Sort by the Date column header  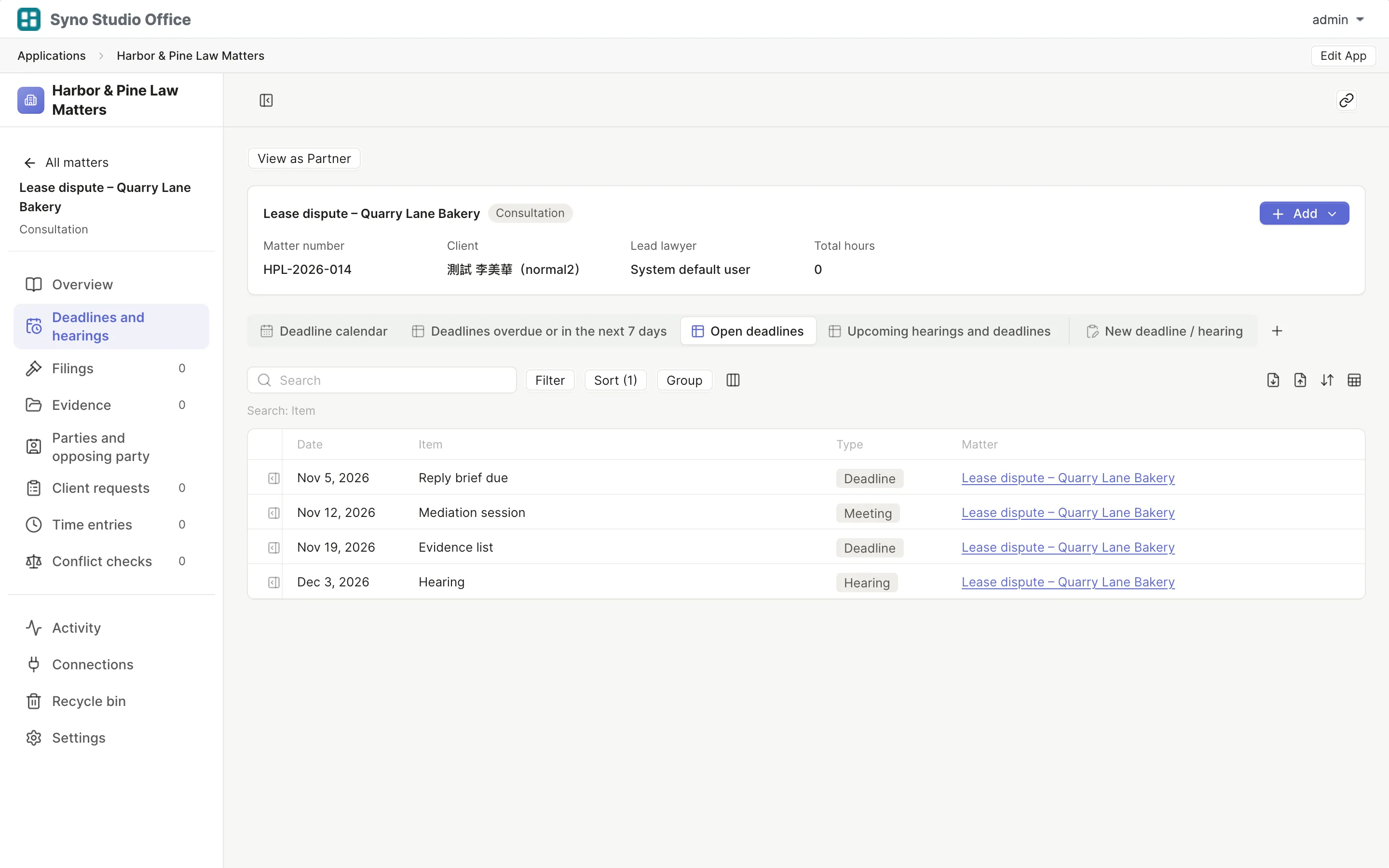(310, 444)
